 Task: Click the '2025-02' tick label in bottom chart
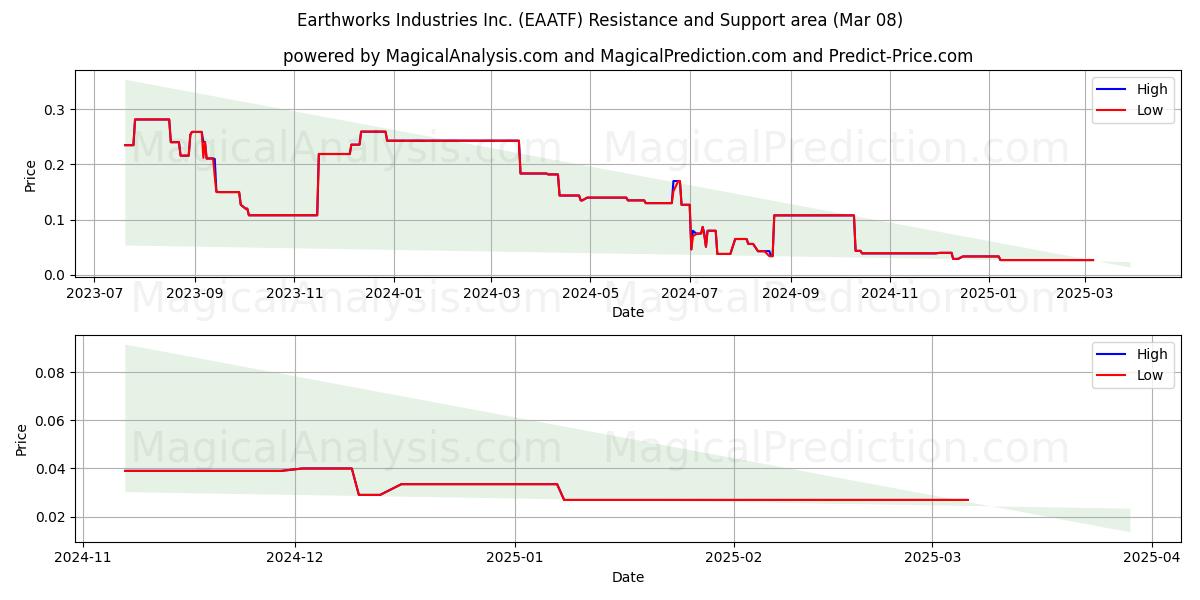[734, 558]
